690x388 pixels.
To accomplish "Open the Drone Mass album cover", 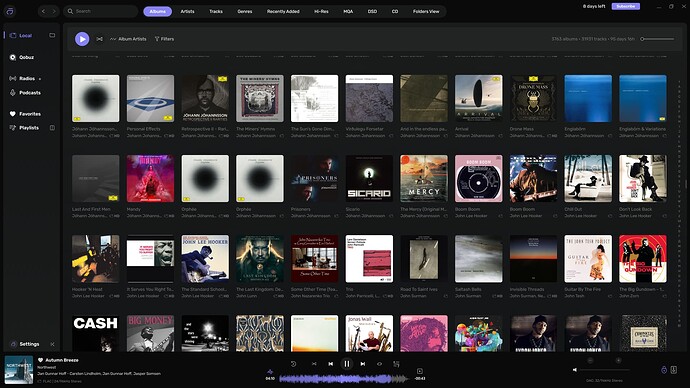I will (x=533, y=99).
